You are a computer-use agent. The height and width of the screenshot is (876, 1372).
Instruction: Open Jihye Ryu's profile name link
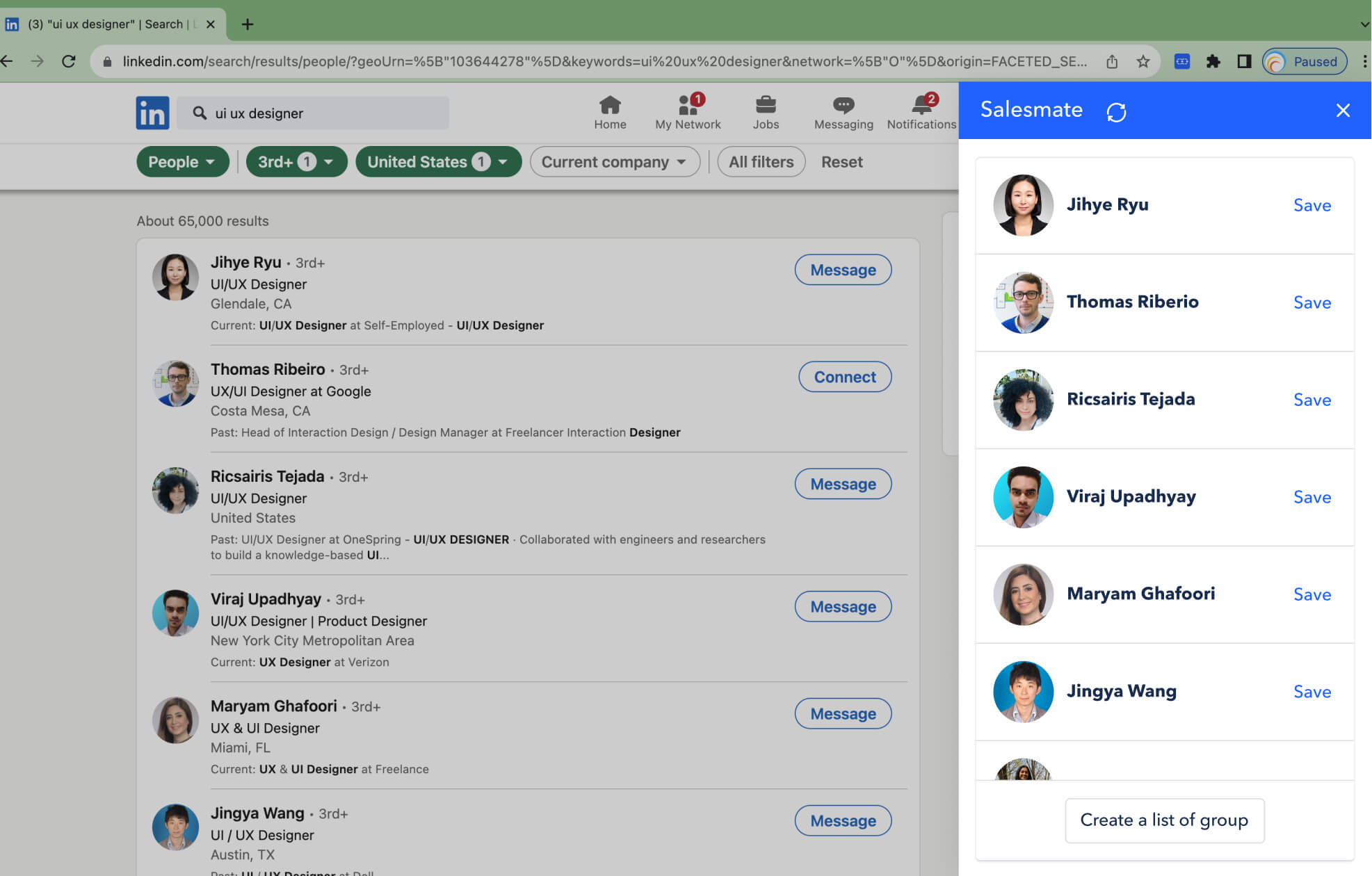(245, 262)
